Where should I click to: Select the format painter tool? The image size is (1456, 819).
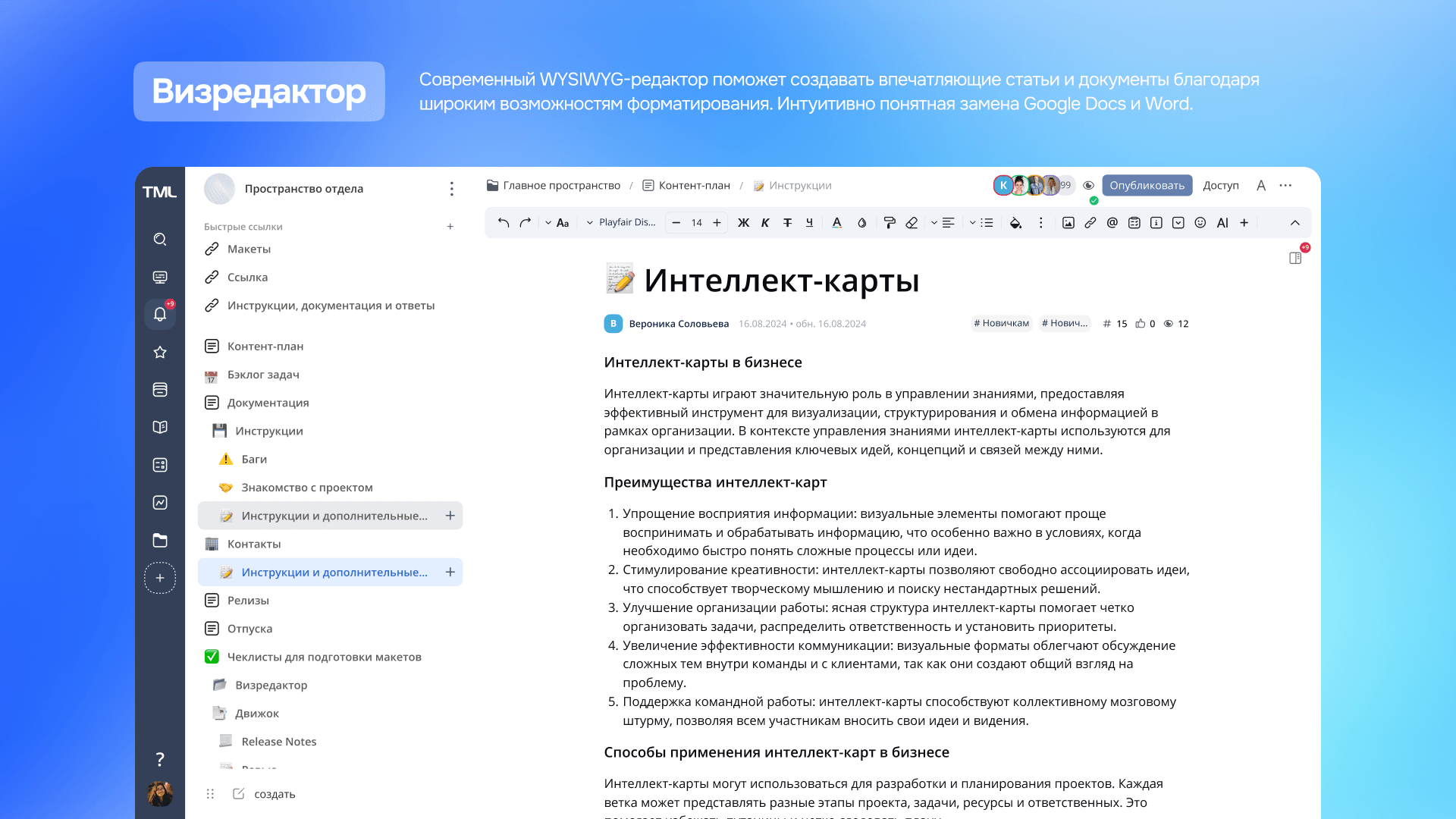pos(890,223)
